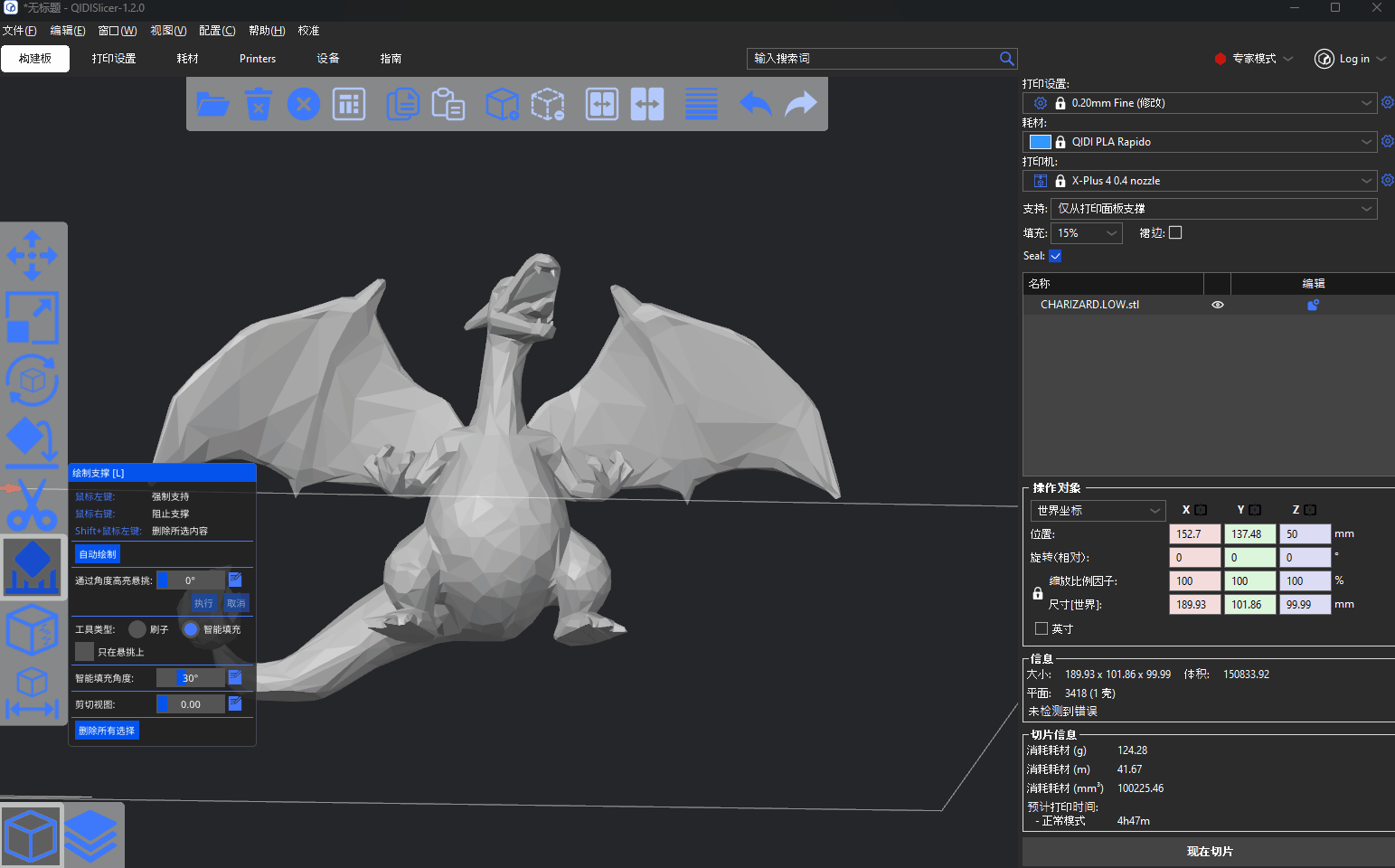Viewport: 1395px width, 868px height.
Task: Click the 执行 execute button
Action: [203, 603]
